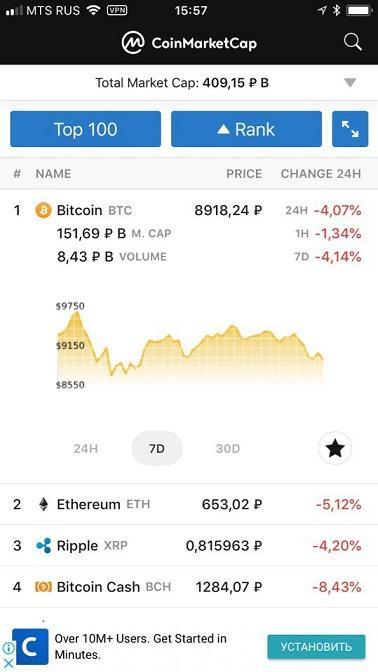The image size is (378, 672).
Task: Select the 7D chart range
Action: click(157, 448)
